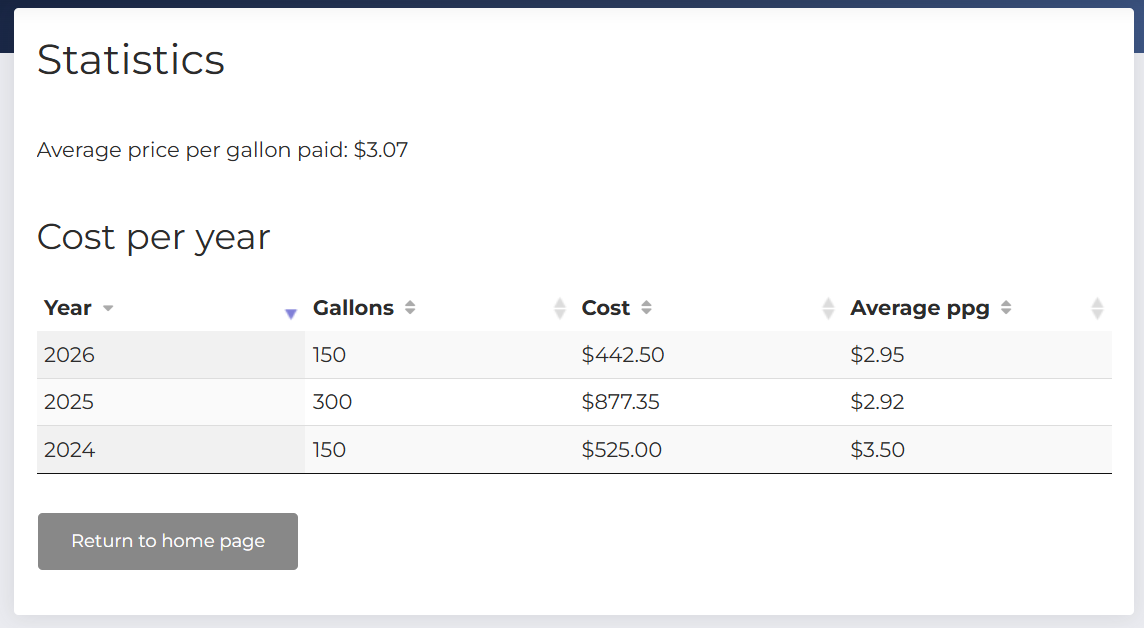This screenshot has height=628, width=1144.
Task: Click the Average ppg column header
Action: tap(919, 308)
